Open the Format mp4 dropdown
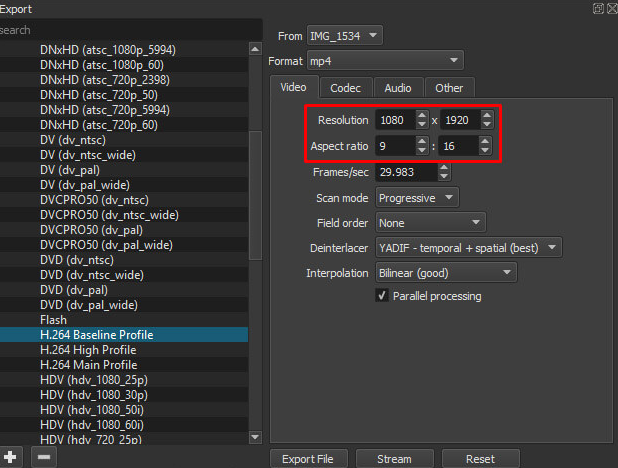618x468 pixels. pyautogui.click(x=385, y=61)
